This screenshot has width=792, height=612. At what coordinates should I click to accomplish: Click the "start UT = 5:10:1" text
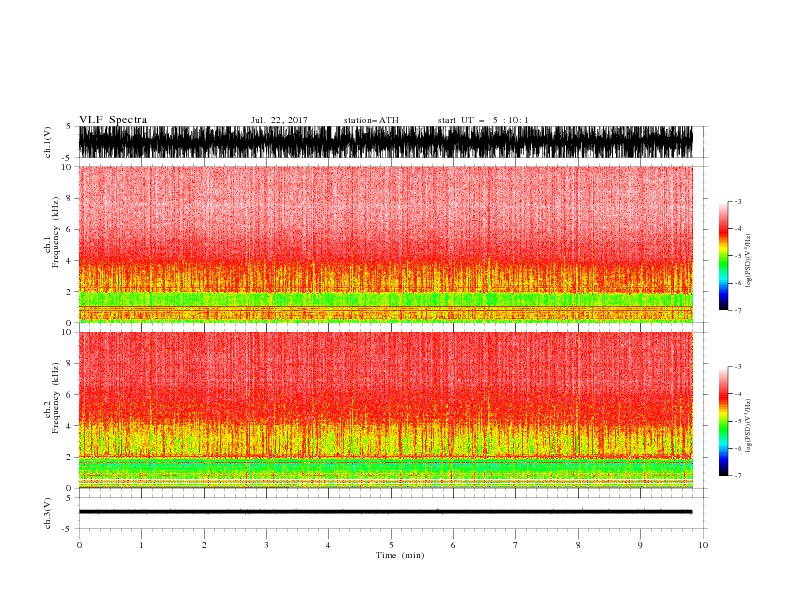click(483, 120)
